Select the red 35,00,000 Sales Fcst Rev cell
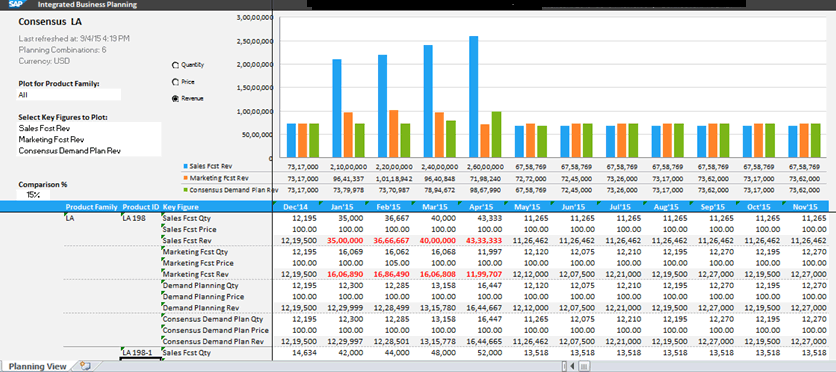The image size is (836, 372). point(346,240)
